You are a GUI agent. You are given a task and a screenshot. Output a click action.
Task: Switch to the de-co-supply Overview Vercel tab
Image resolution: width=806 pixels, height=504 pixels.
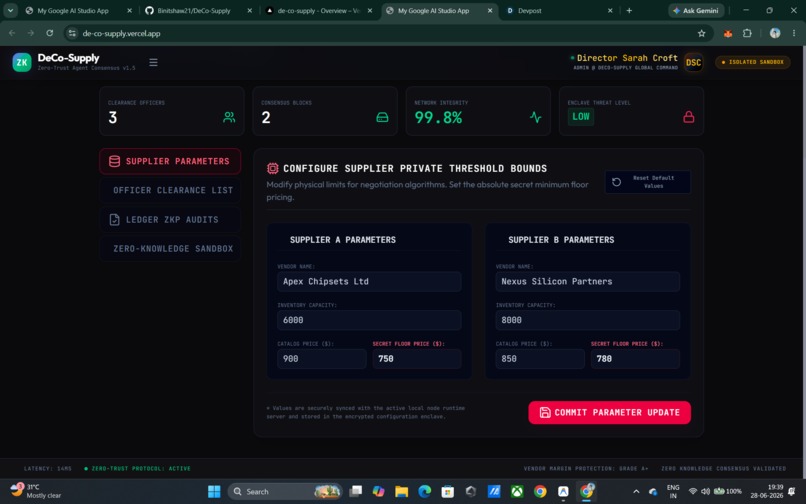(x=319, y=10)
